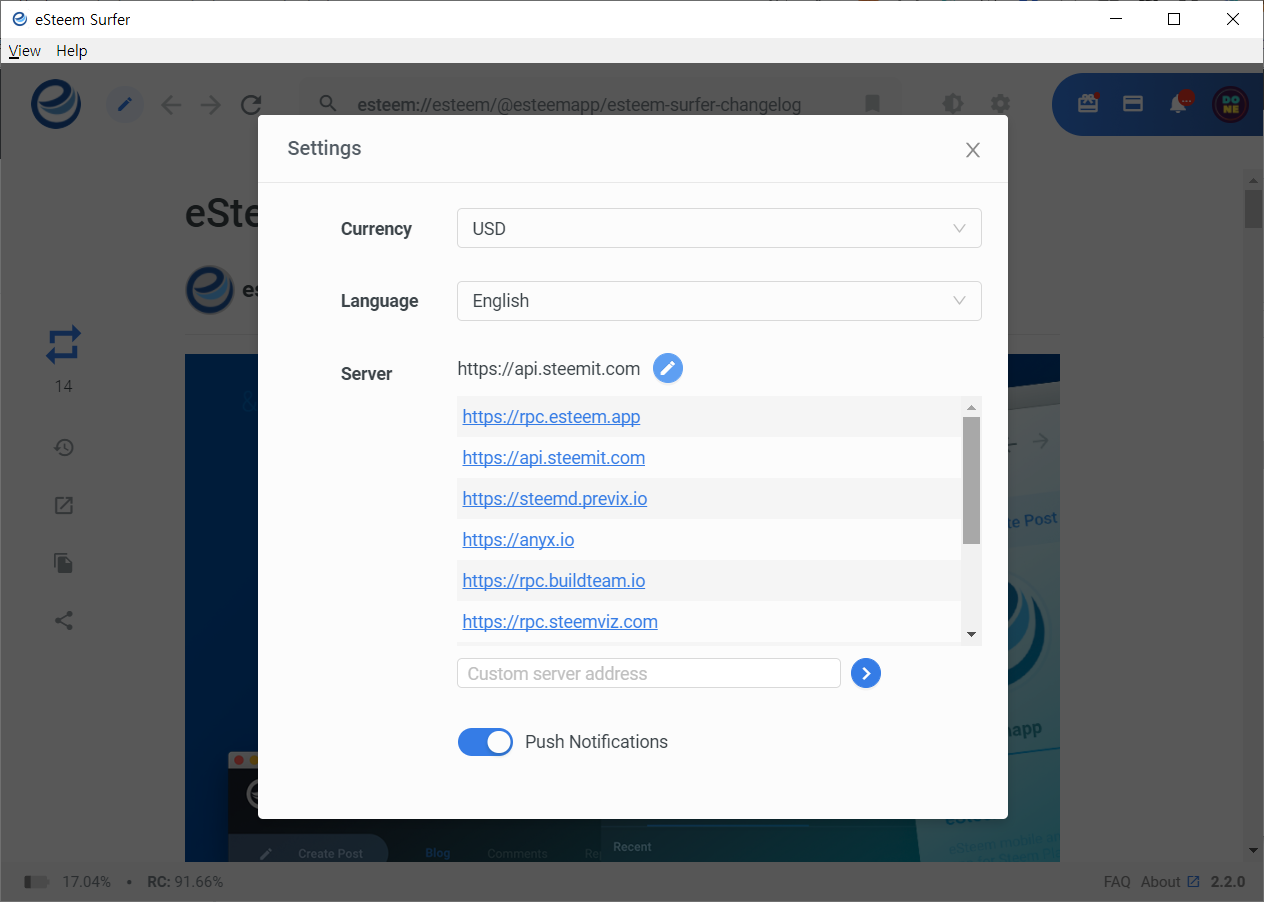Close the Settings dialog with the X

(x=973, y=150)
